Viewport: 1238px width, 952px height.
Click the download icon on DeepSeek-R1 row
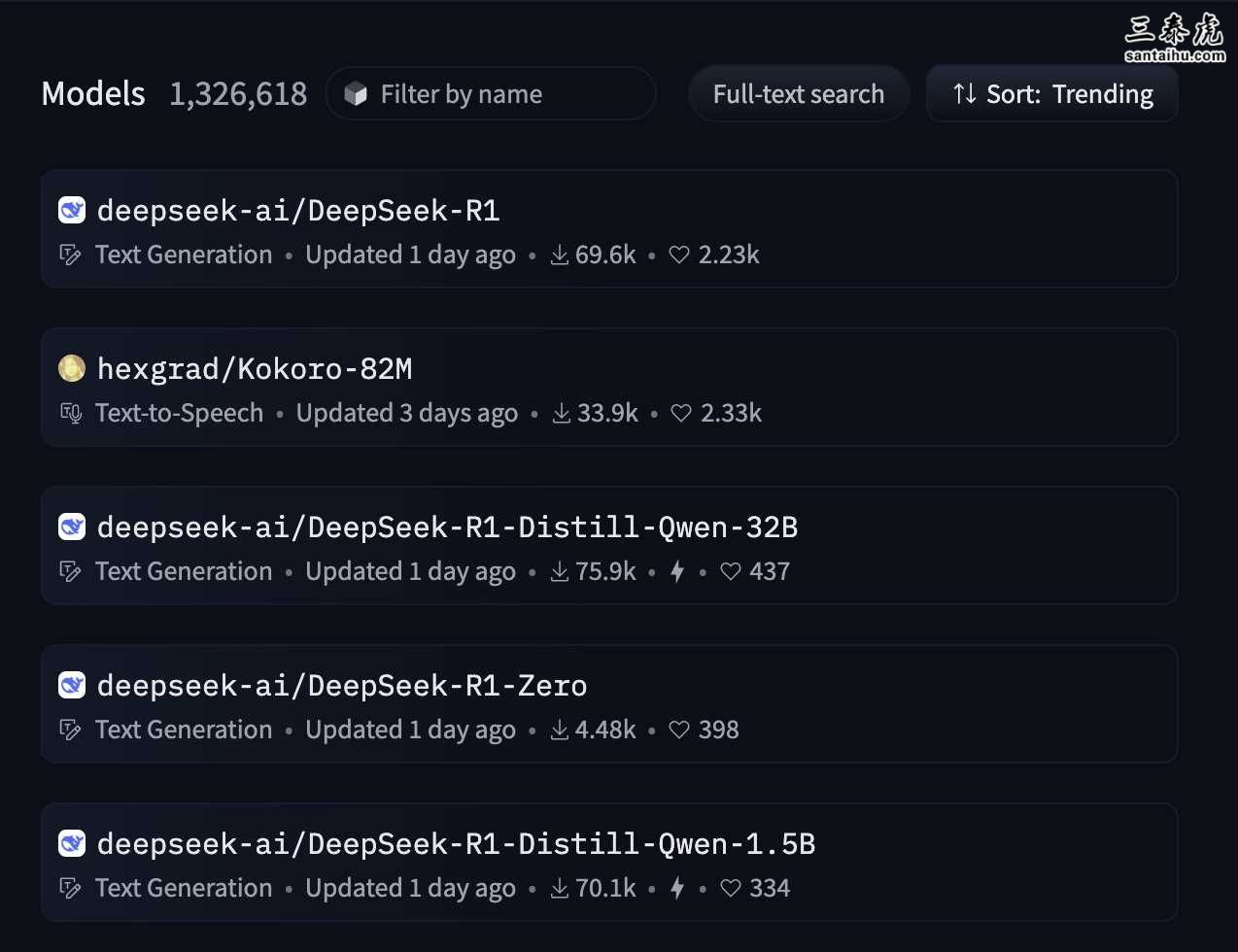(560, 255)
